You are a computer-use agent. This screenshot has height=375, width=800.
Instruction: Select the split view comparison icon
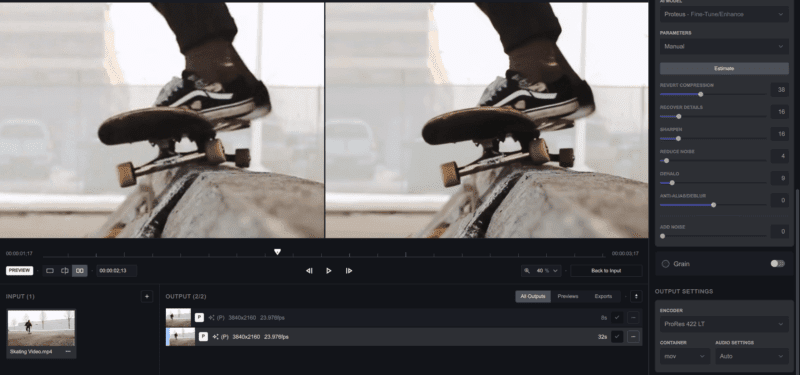[x=65, y=271]
